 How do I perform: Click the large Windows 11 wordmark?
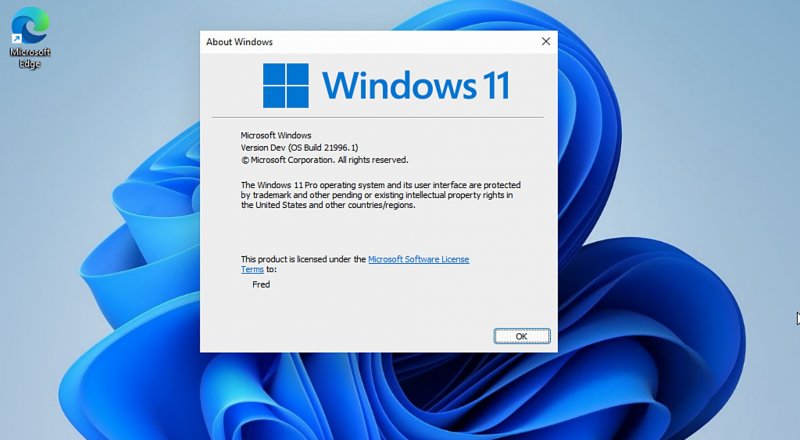pos(416,85)
